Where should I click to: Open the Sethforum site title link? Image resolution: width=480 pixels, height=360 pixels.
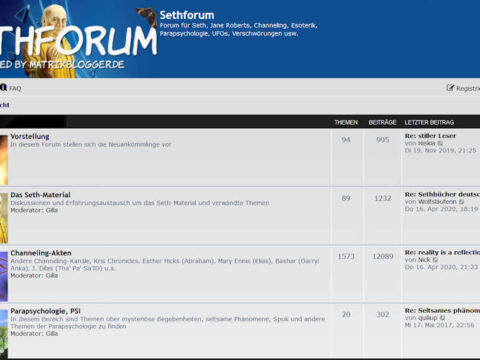[x=187, y=15]
